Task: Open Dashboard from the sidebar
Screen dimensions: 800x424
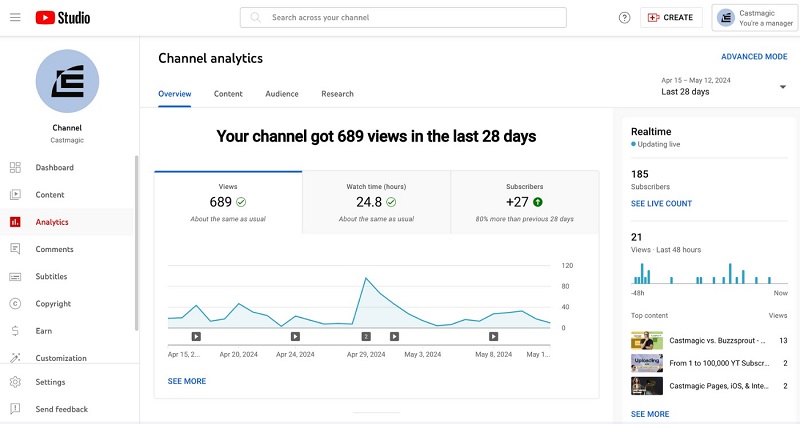Action: click(67, 167)
